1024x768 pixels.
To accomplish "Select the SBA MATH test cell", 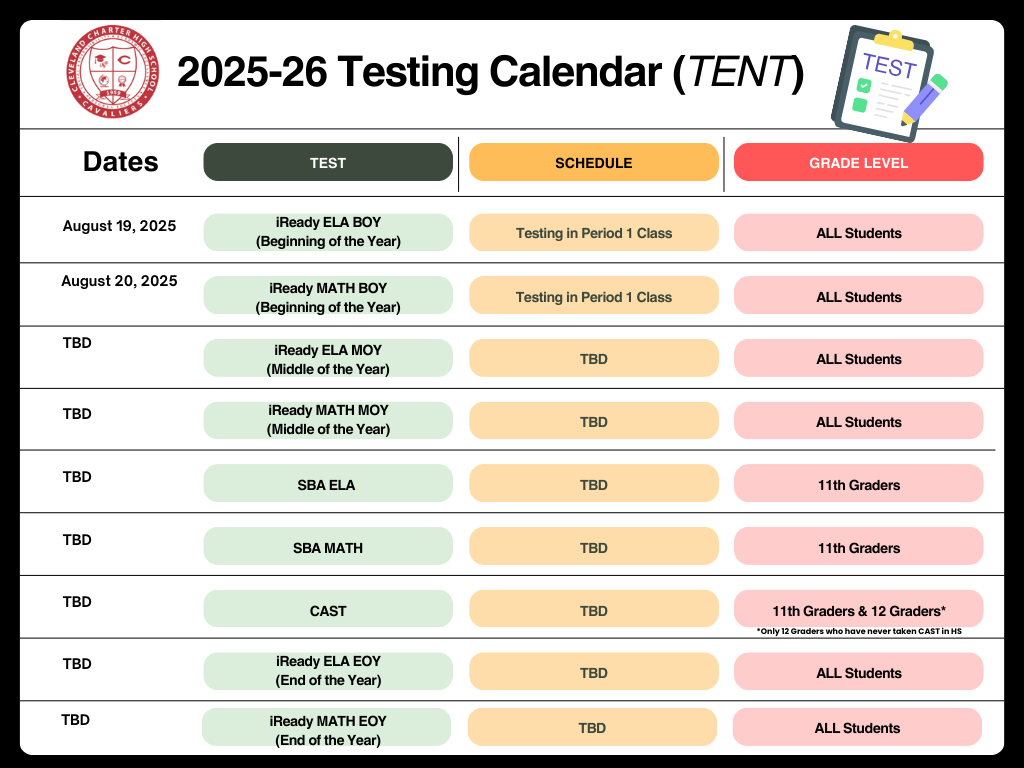I will [x=328, y=548].
